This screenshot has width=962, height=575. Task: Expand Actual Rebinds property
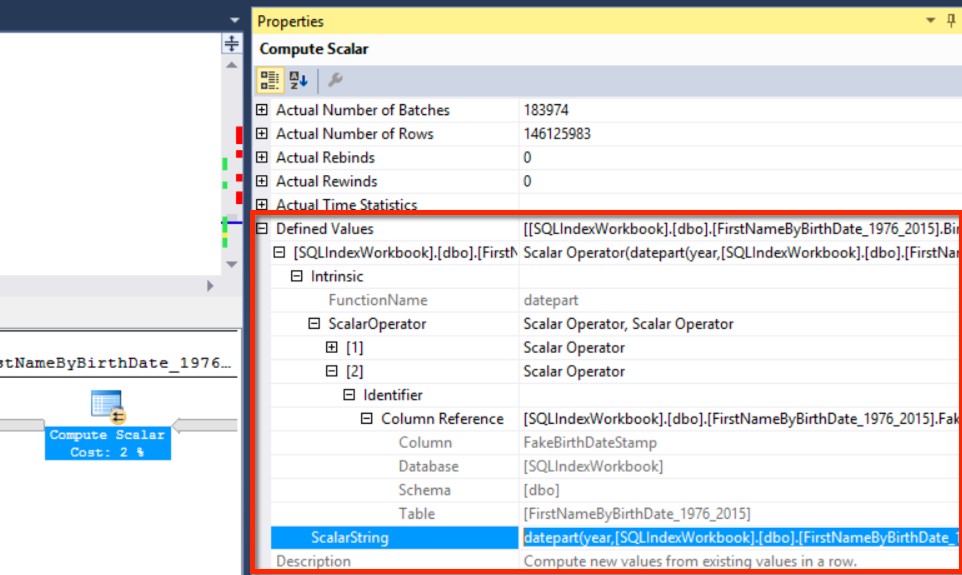click(x=262, y=157)
